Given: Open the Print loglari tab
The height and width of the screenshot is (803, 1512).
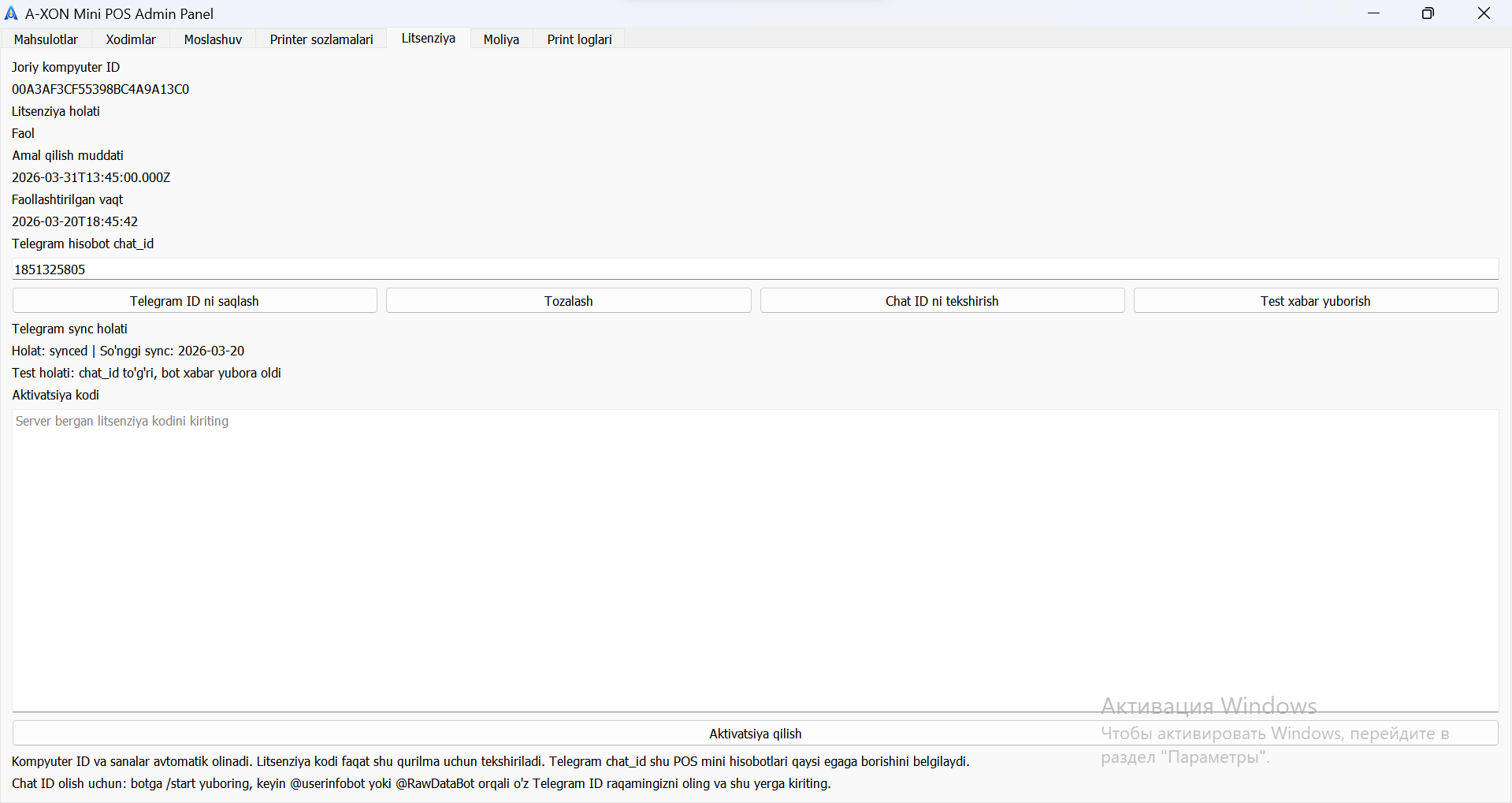Looking at the screenshot, I should click(579, 39).
